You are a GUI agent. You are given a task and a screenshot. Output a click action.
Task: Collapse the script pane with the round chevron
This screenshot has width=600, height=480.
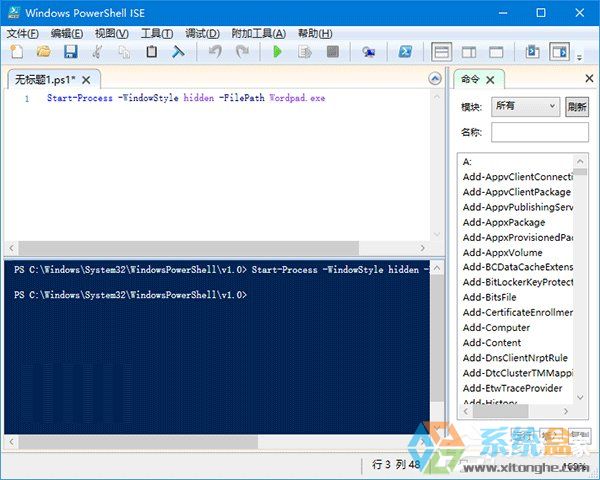click(435, 79)
